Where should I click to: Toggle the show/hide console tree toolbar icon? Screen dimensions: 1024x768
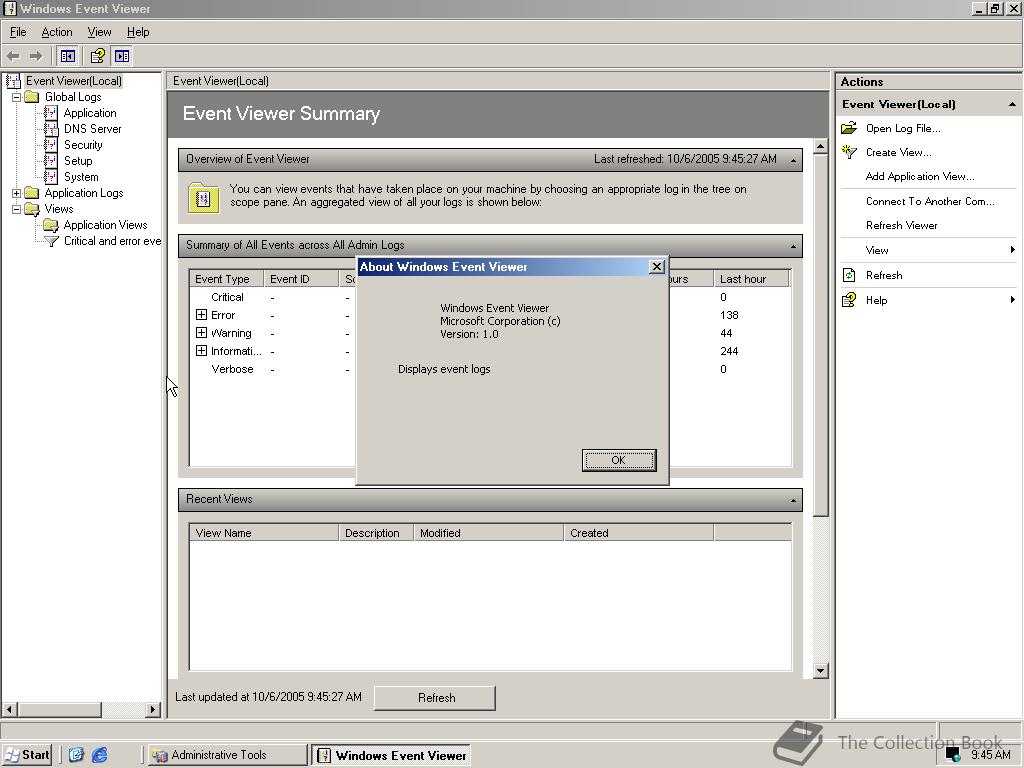(x=67, y=56)
